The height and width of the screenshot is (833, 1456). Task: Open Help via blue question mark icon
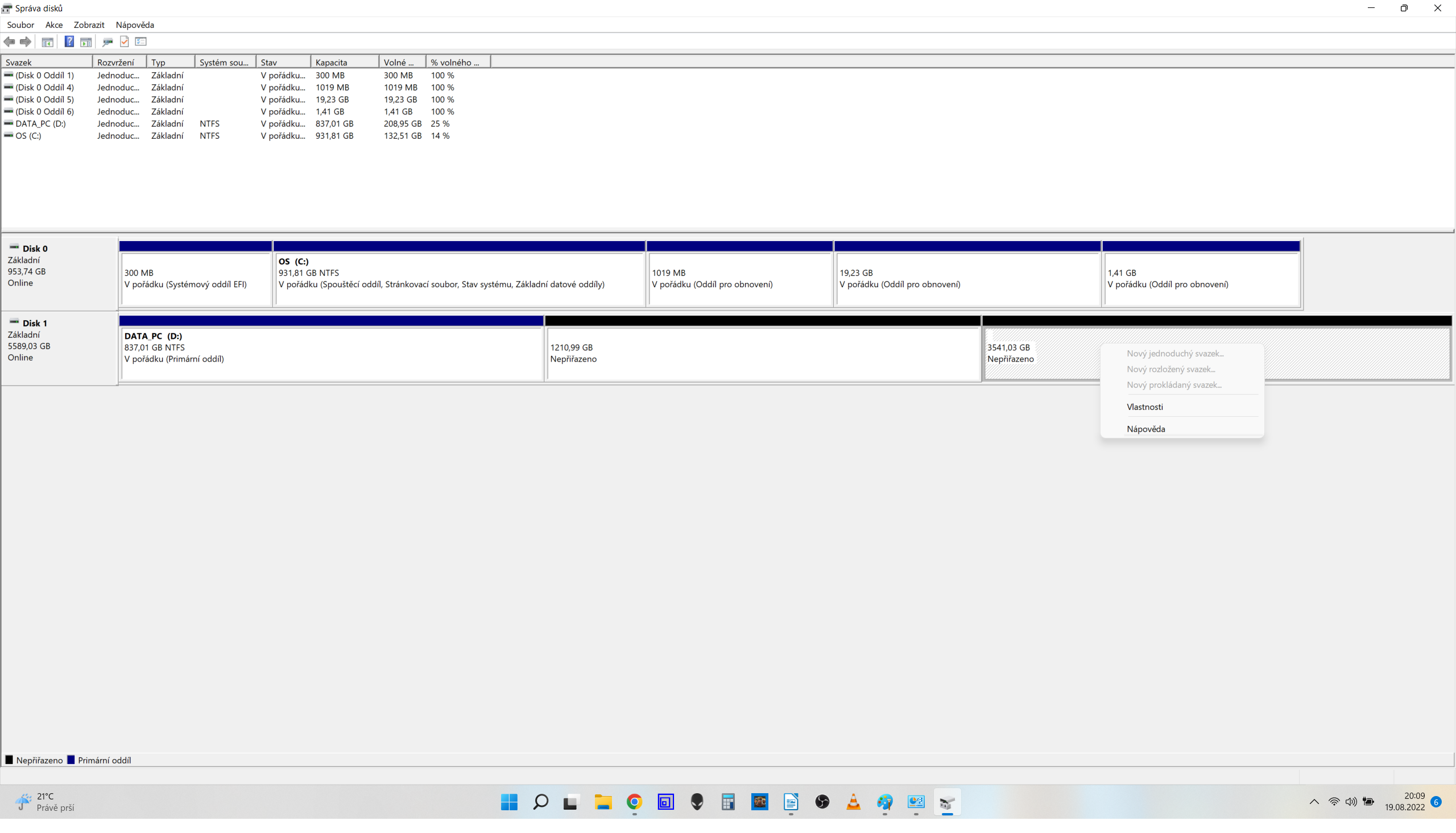tap(69, 42)
